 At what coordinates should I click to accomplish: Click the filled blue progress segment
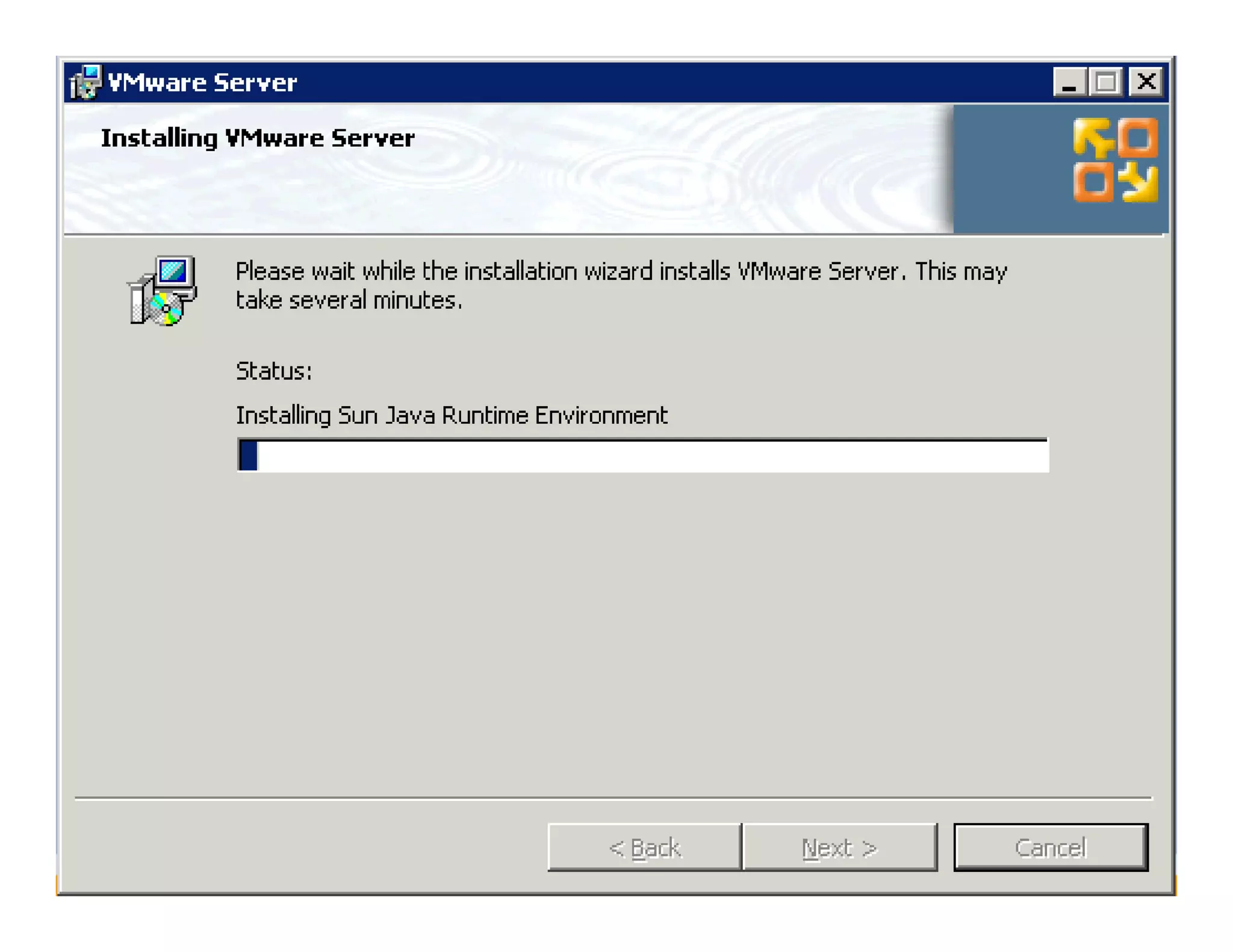[249, 456]
